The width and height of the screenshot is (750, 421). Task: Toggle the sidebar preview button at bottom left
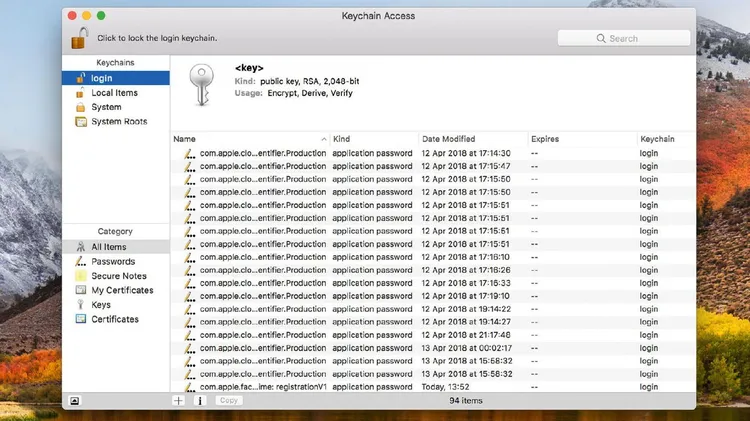coord(74,400)
